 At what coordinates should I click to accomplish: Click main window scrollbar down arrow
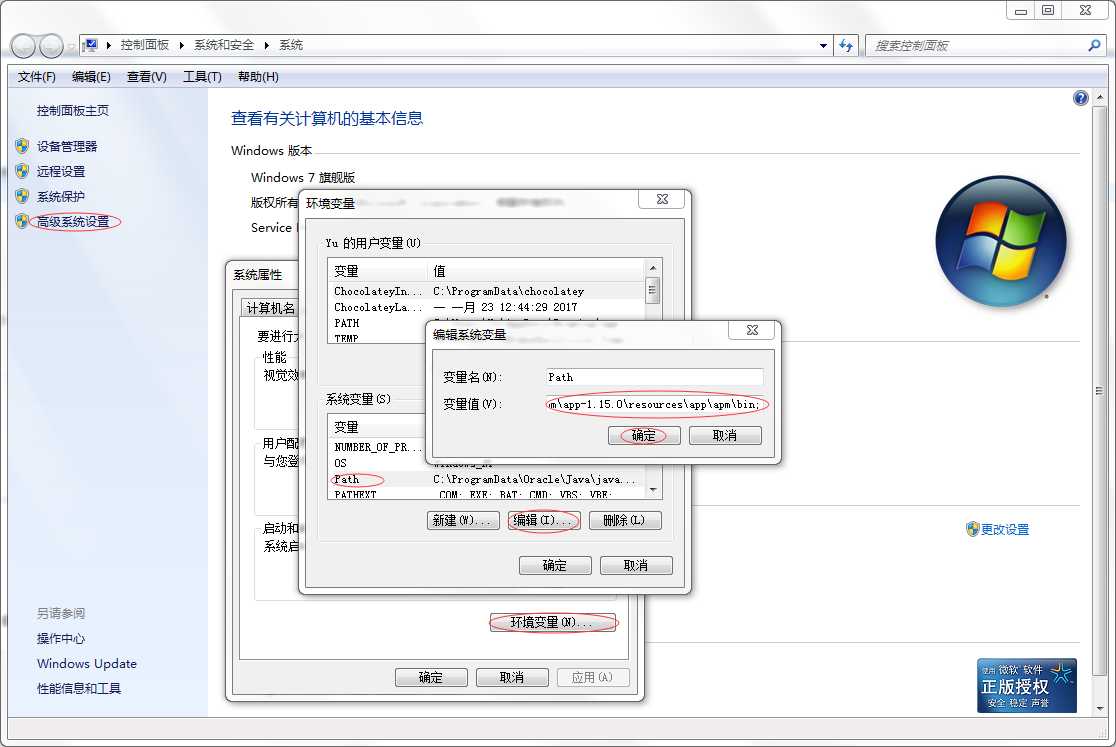(1100, 709)
